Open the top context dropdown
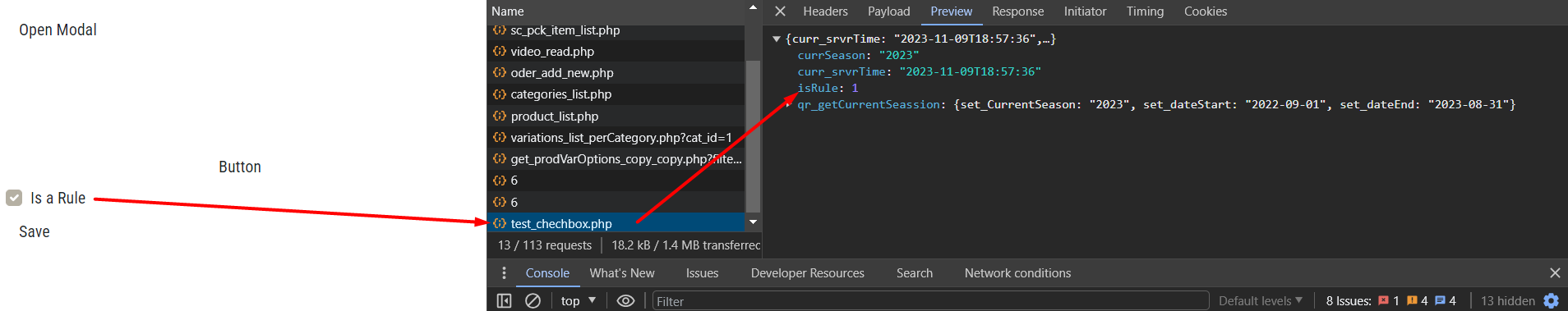Image resolution: width=1568 pixels, height=311 pixels. click(579, 301)
